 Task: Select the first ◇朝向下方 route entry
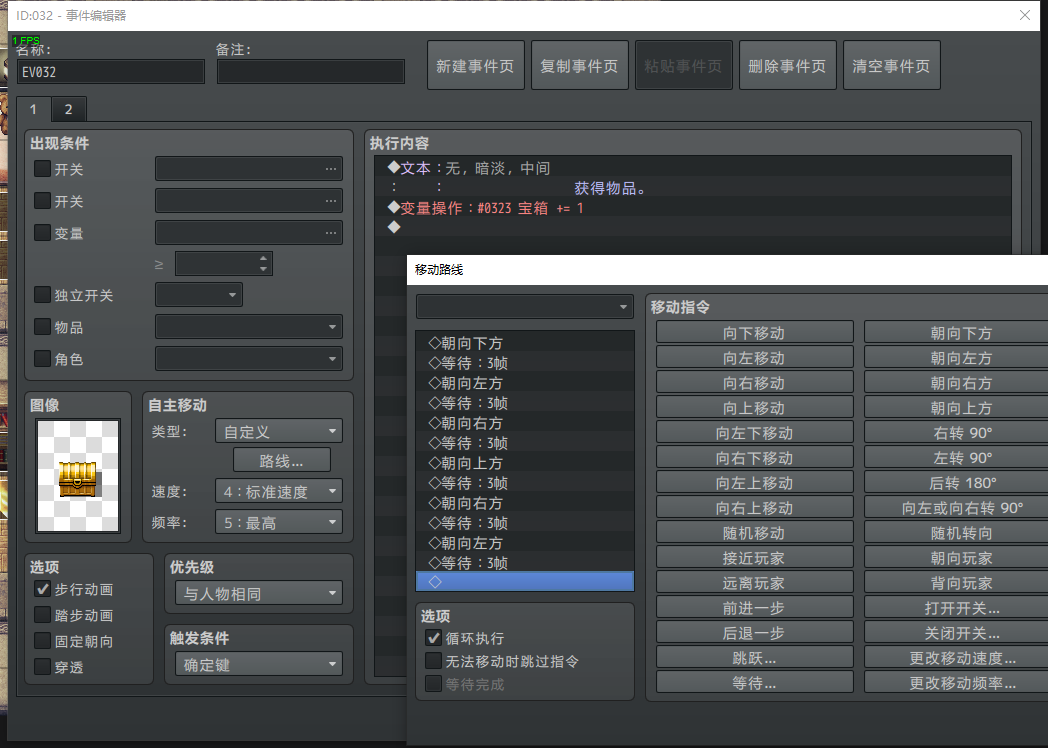pyautogui.click(x=525, y=343)
